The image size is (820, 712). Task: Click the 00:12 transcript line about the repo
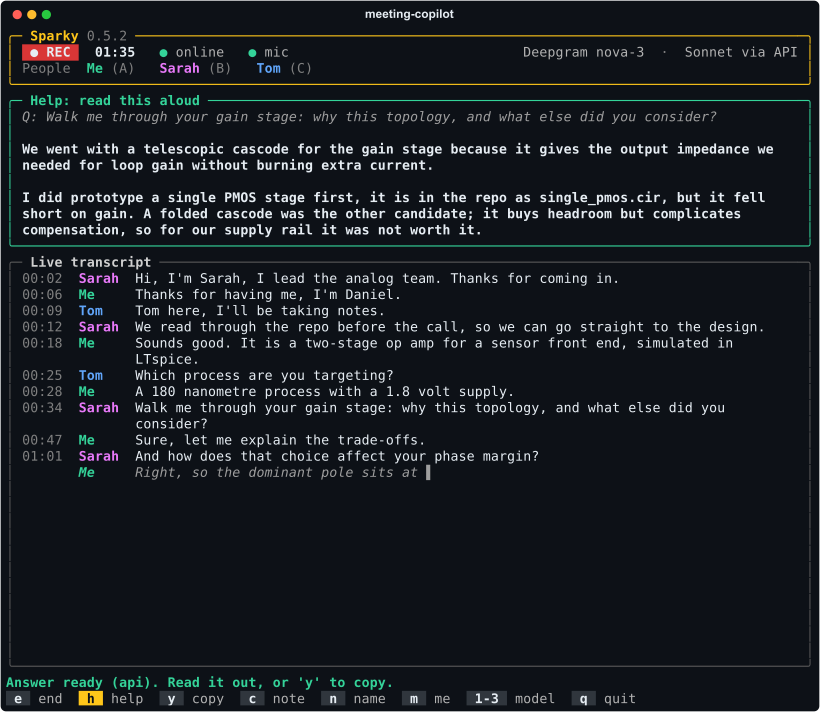(x=393, y=327)
